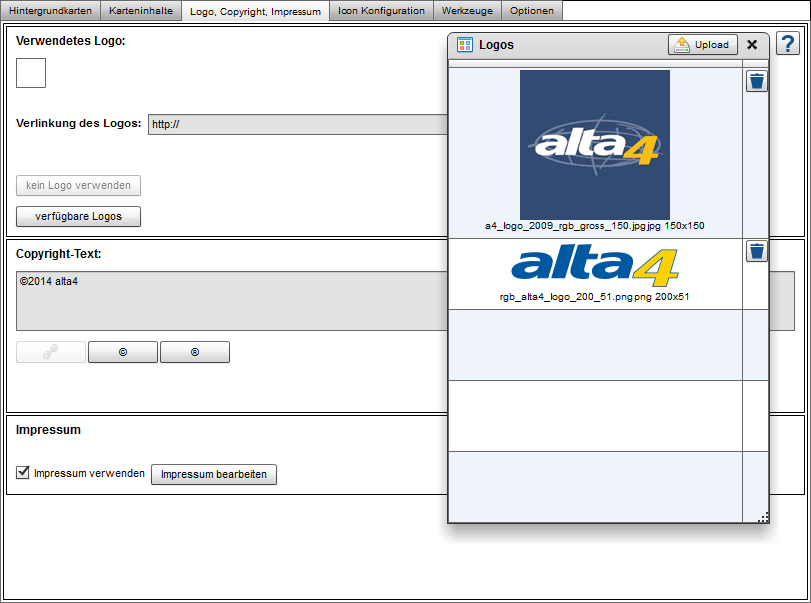This screenshot has height=603, width=811.
Task: Open the help question mark icon
Action: (x=788, y=44)
